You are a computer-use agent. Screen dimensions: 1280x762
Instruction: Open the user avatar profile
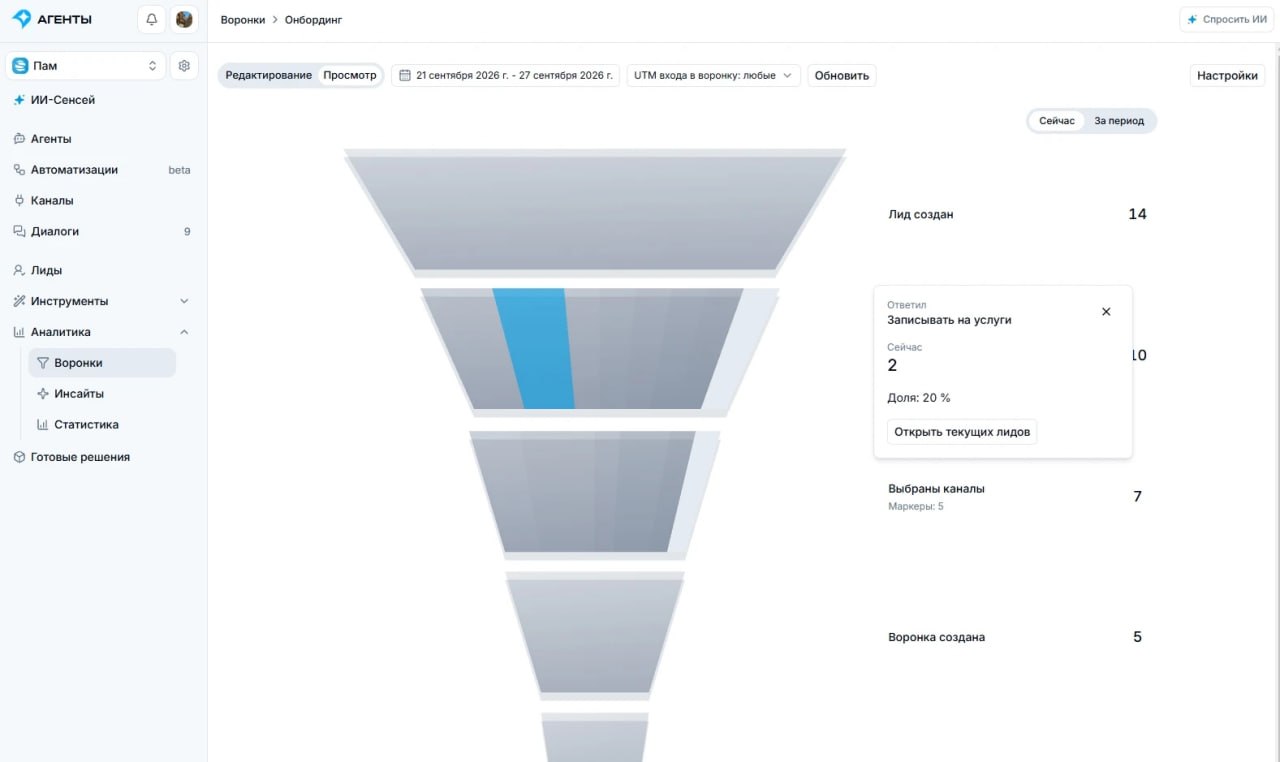(184, 19)
